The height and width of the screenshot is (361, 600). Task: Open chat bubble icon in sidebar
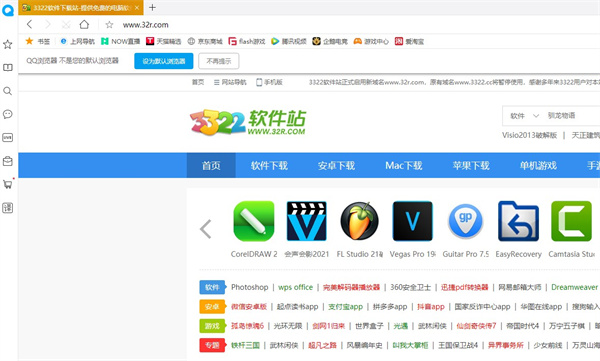[7, 114]
